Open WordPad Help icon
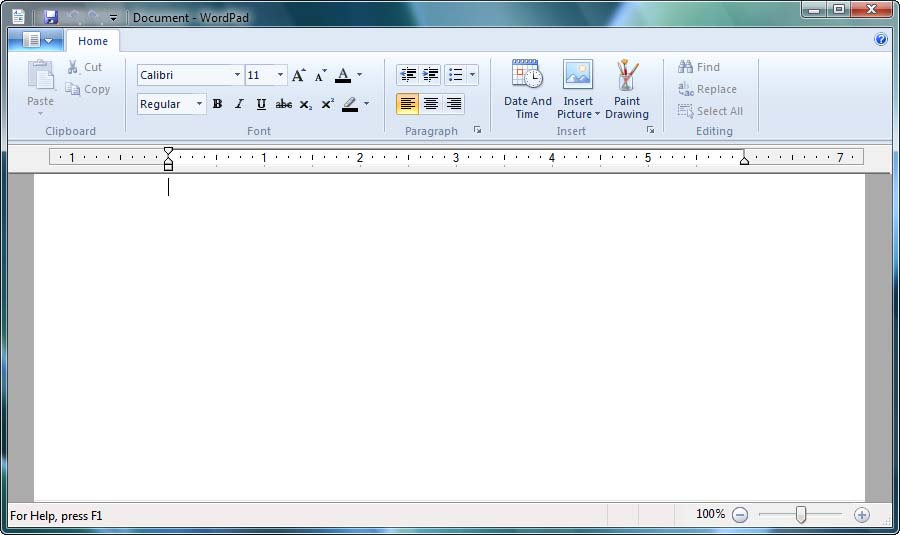This screenshot has height=535, width=900. (x=881, y=40)
